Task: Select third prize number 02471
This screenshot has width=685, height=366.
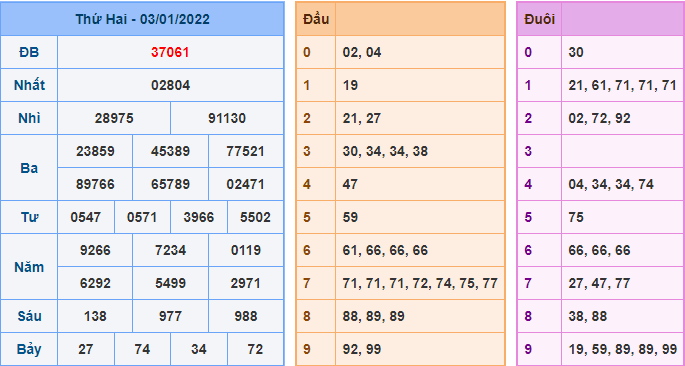Action: [x=246, y=184]
